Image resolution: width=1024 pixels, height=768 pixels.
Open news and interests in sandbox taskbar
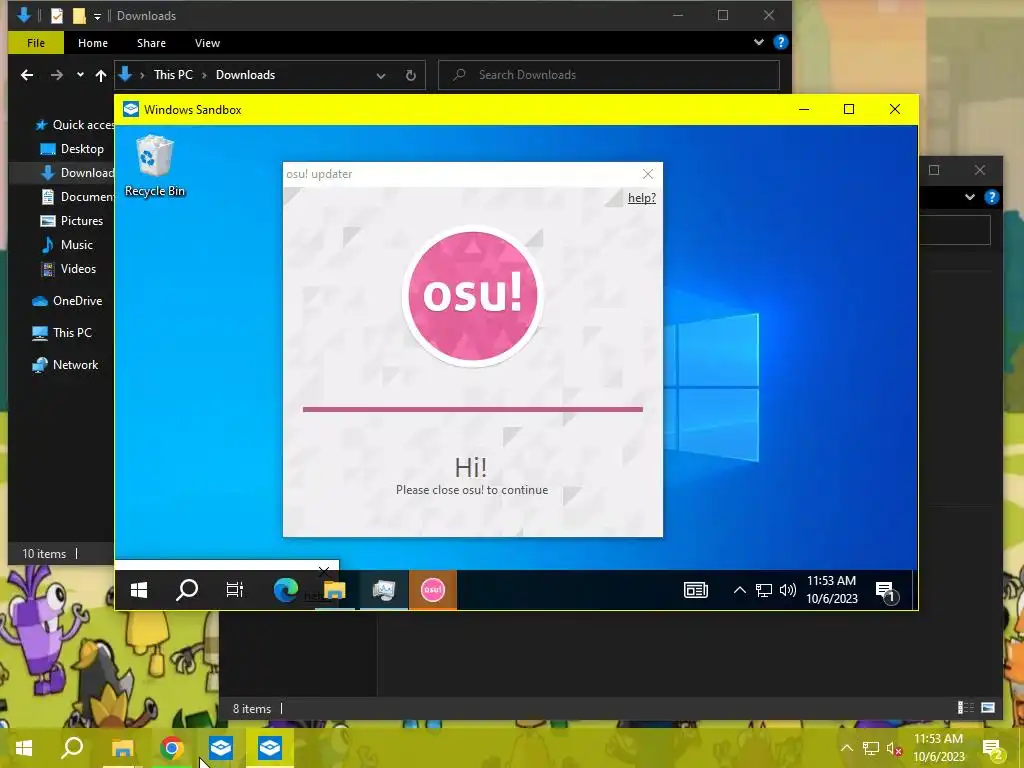696,590
